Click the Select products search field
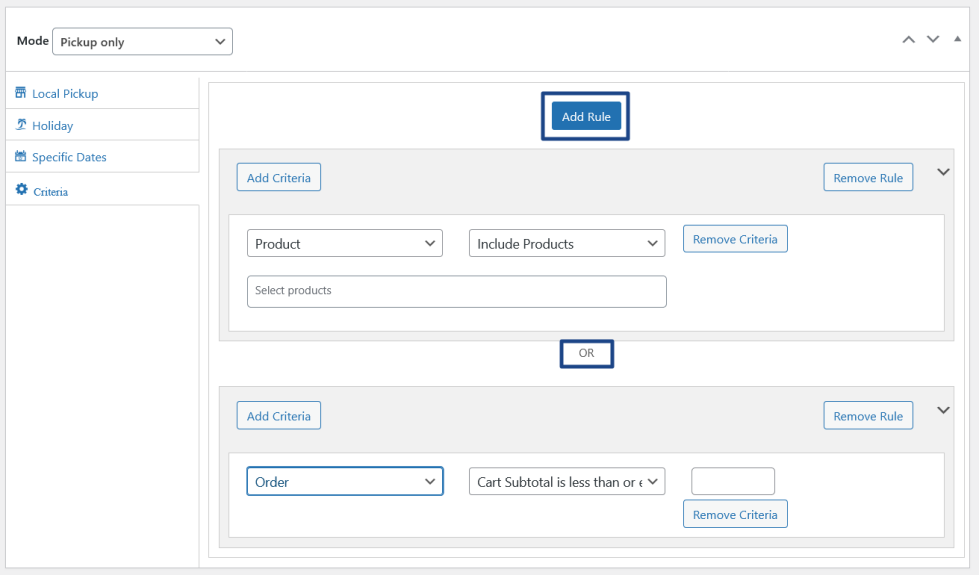 click(x=456, y=291)
